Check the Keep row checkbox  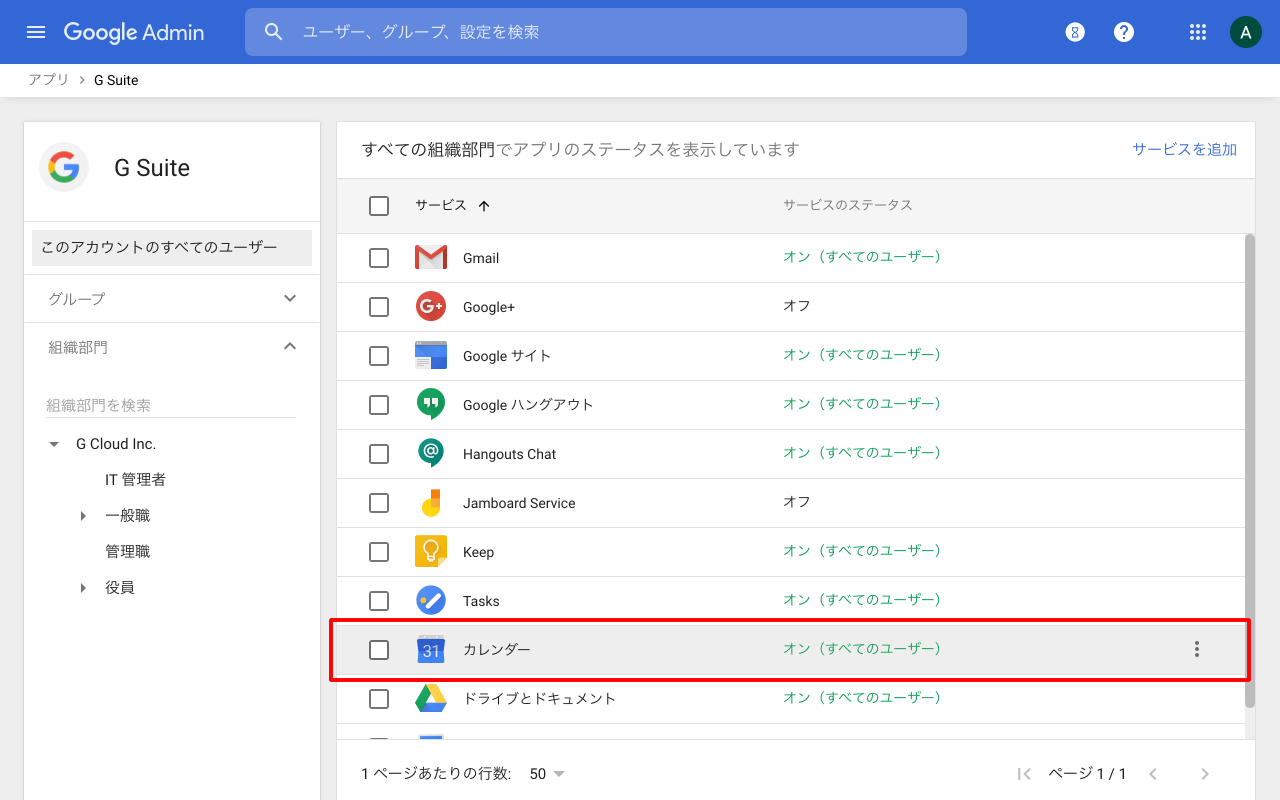coord(379,552)
